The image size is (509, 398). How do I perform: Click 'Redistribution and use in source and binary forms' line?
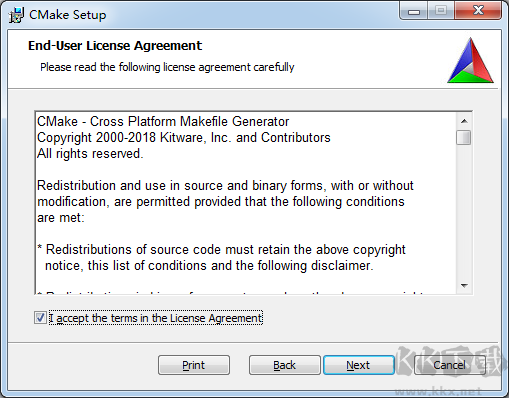click(225, 185)
